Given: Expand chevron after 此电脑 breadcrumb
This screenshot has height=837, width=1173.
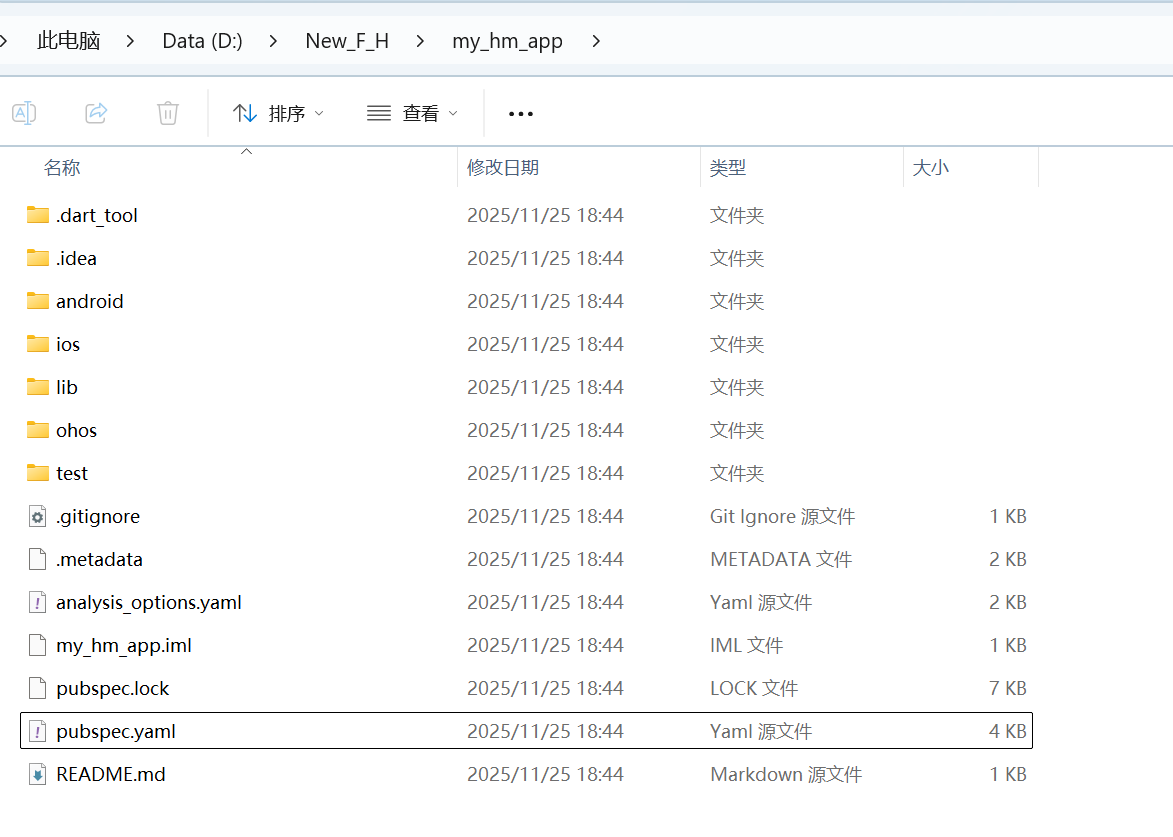Looking at the screenshot, I should pyautogui.click(x=130, y=41).
